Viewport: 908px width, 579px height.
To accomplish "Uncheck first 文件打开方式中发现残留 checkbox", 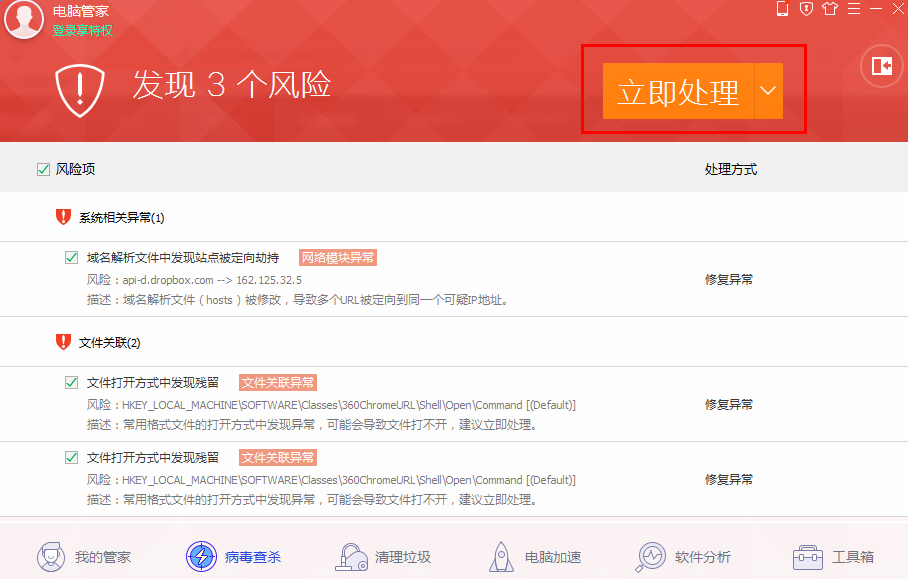I will (x=71, y=383).
